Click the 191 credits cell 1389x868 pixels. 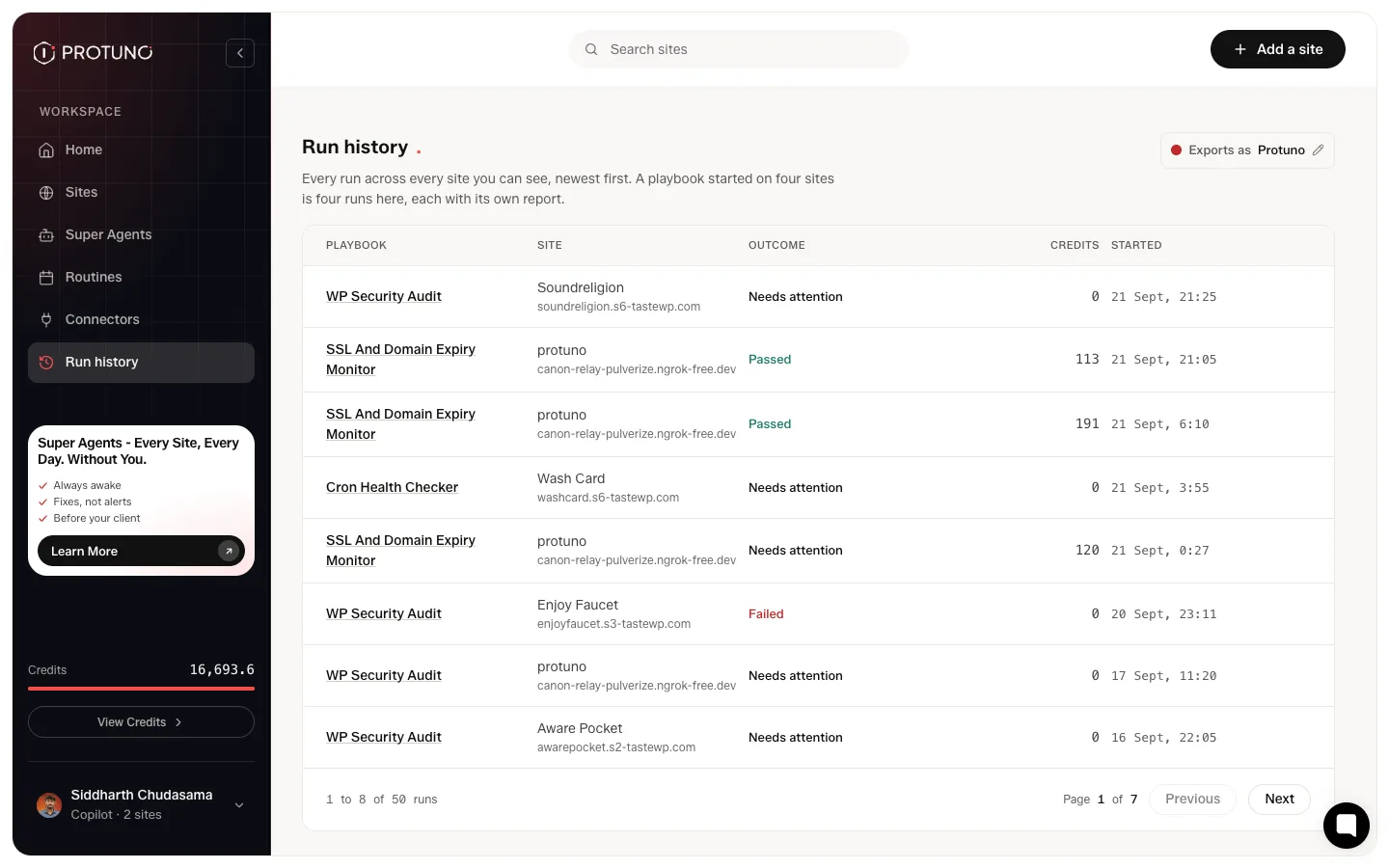(x=1087, y=424)
